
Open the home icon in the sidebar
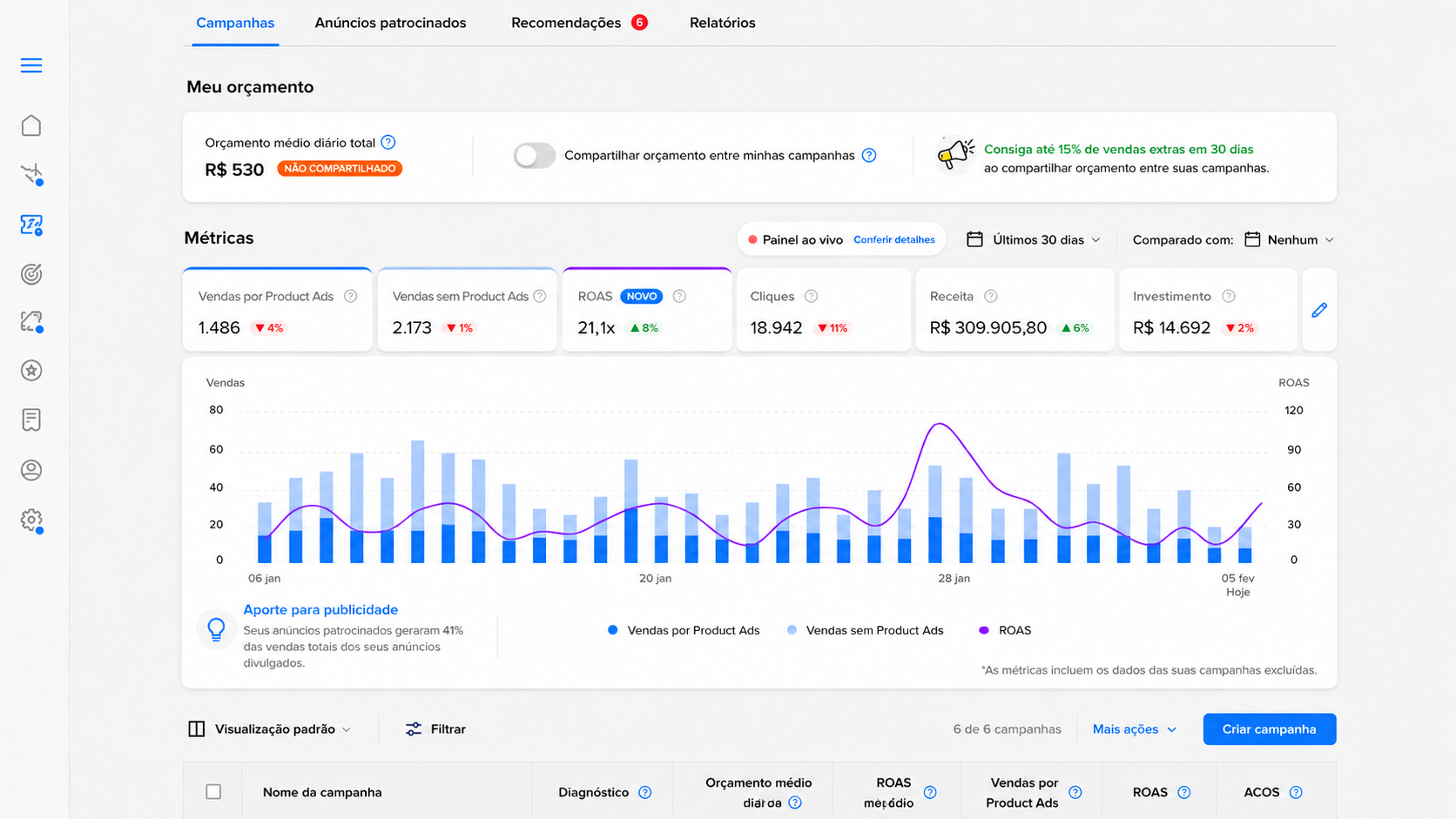[31, 125]
